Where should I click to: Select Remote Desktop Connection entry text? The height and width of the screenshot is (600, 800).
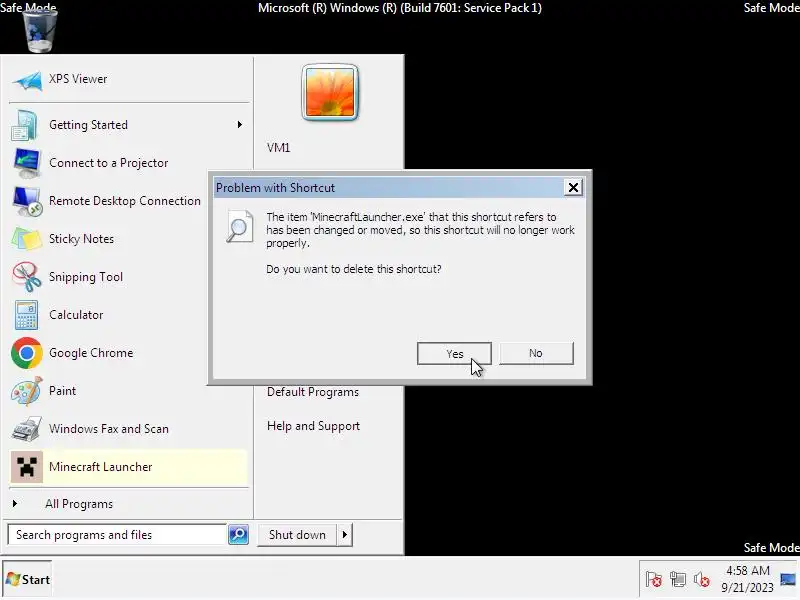click(x=125, y=201)
